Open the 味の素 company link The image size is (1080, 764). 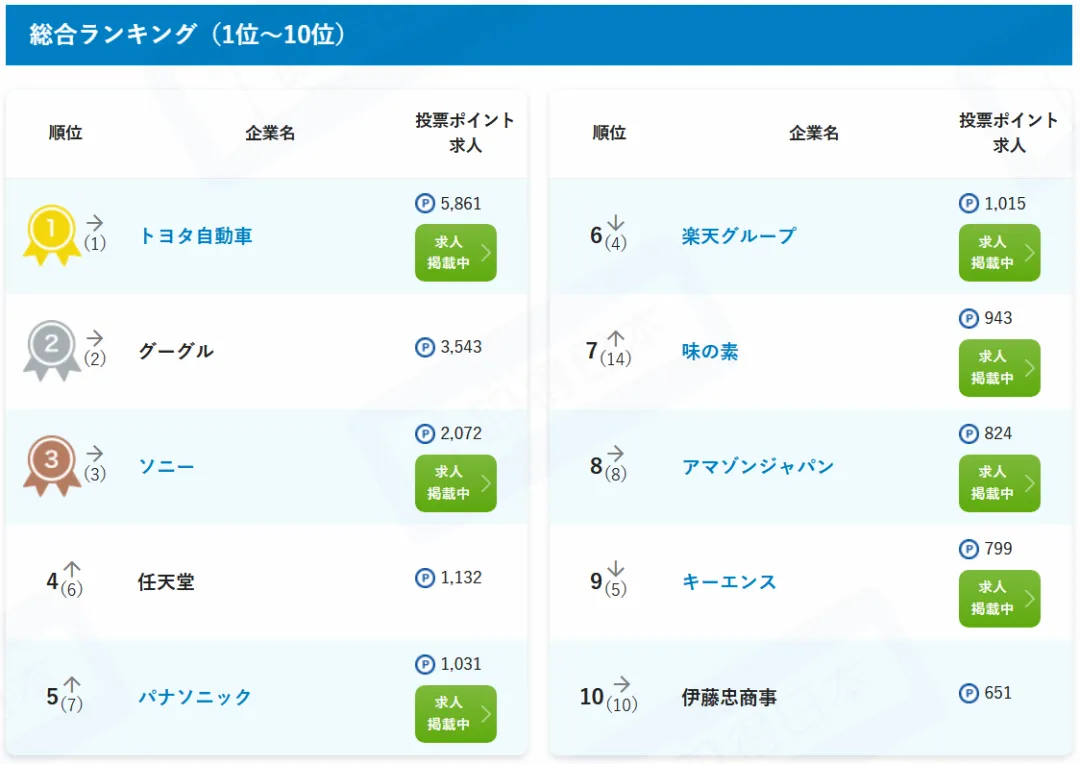point(710,351)
